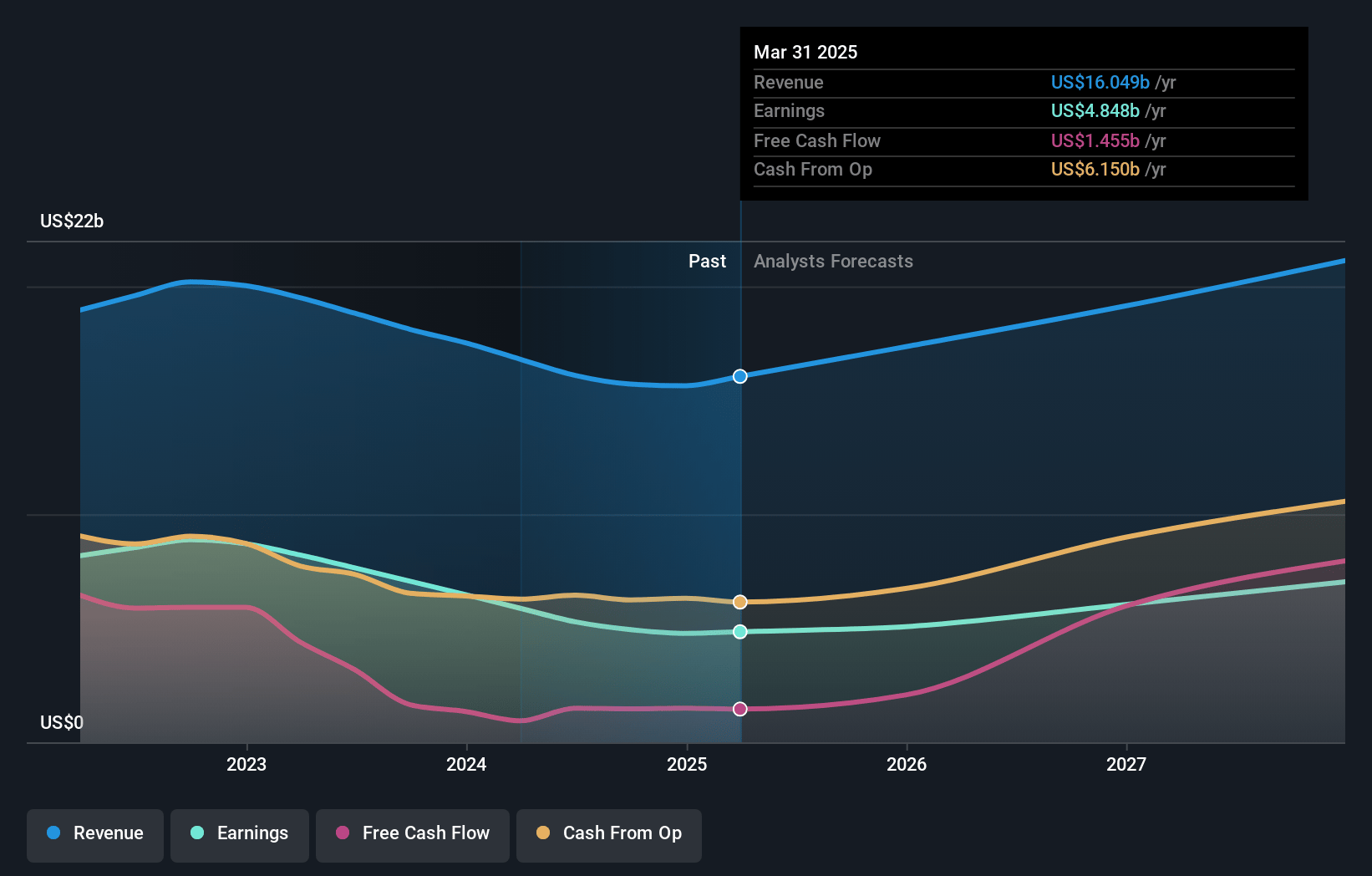Click the 2026 x-axis label
The height and width of the screenshot is (876, 1372).
tap(907, 764)
